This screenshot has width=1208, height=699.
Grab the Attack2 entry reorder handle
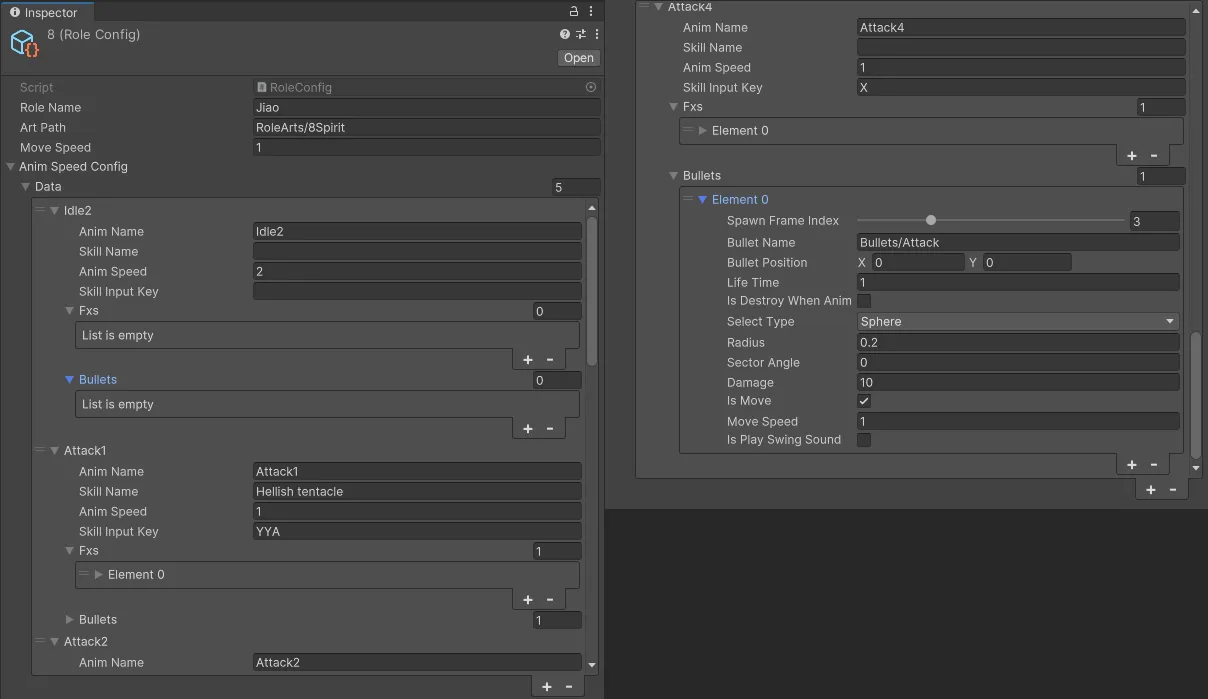(40, 641)
